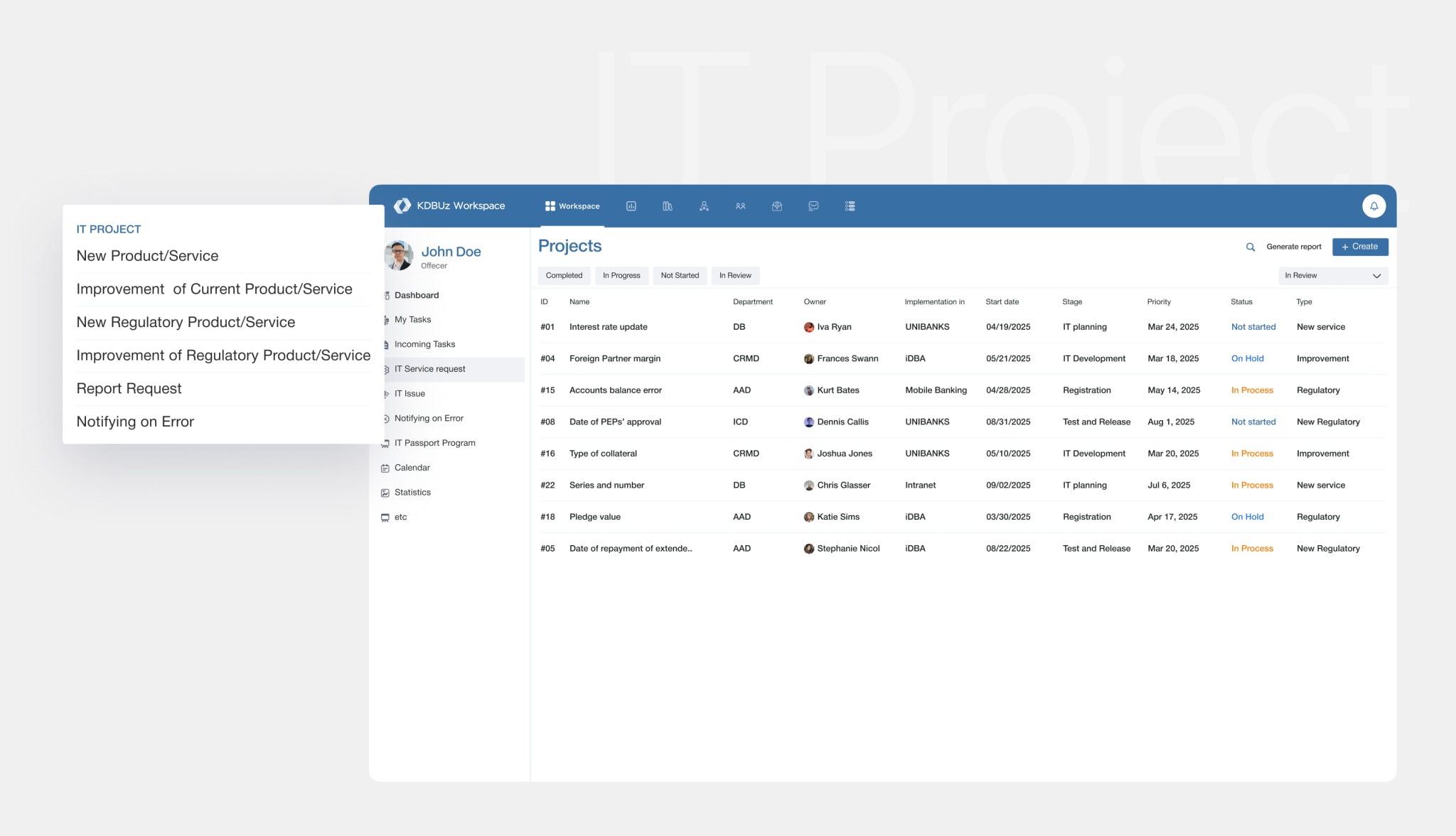Filter by In Progress projects
Image resolution: width=1456 pixels, height=836 pixels.
click(x=621, y=276)
